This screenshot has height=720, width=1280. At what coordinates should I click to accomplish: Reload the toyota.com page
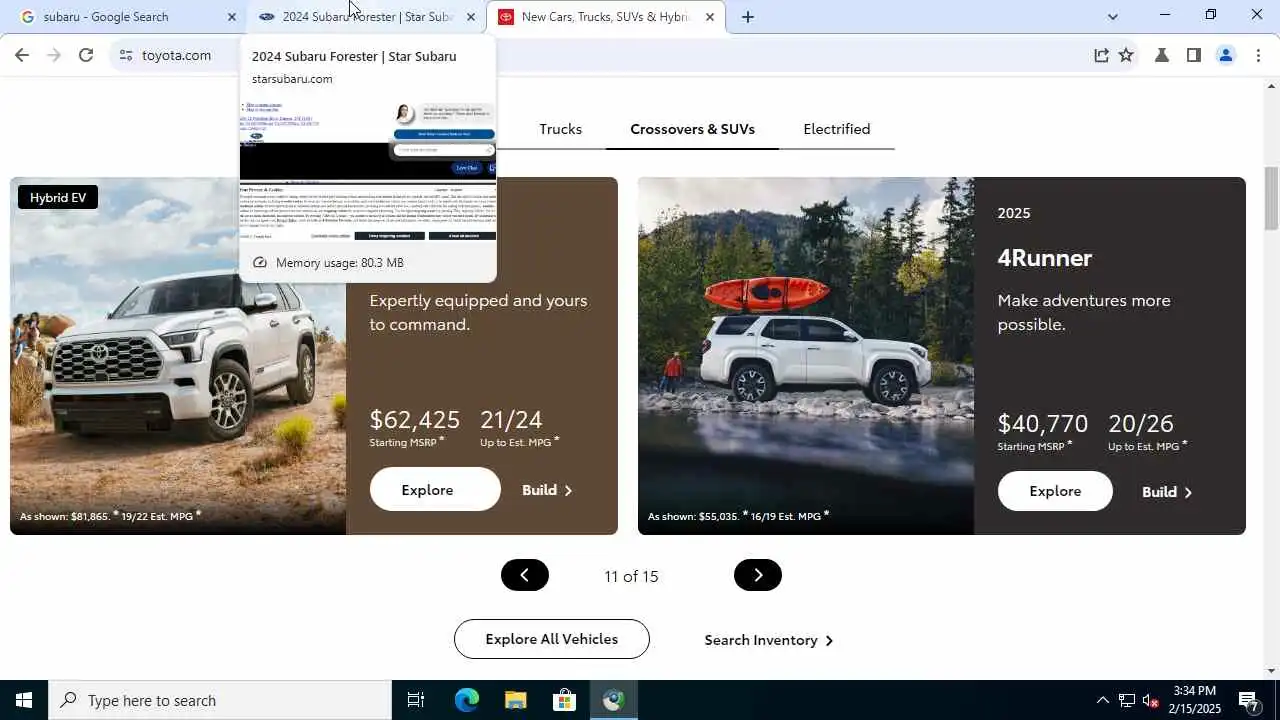(x=86, y=55)
